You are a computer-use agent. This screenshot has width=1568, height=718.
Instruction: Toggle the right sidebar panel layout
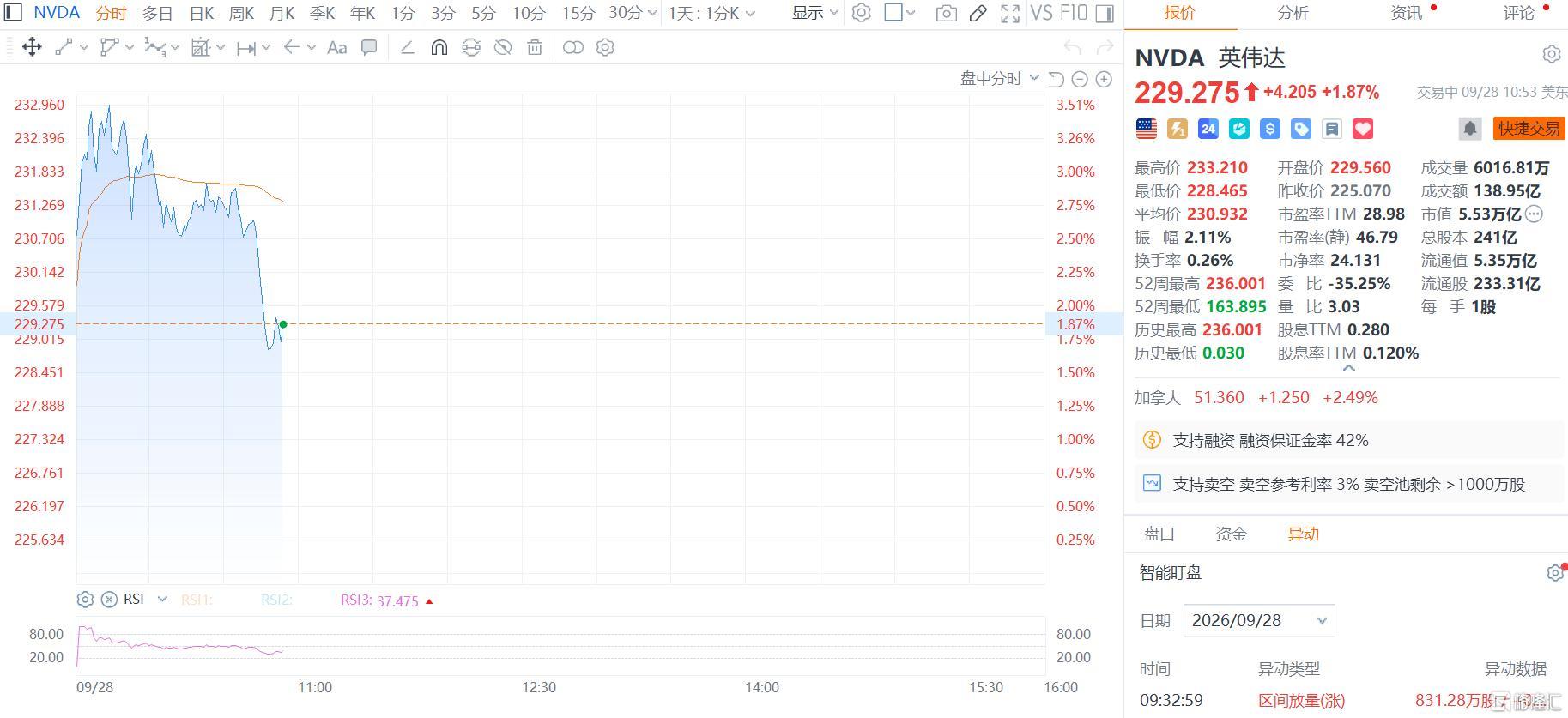click(1105, 13)
